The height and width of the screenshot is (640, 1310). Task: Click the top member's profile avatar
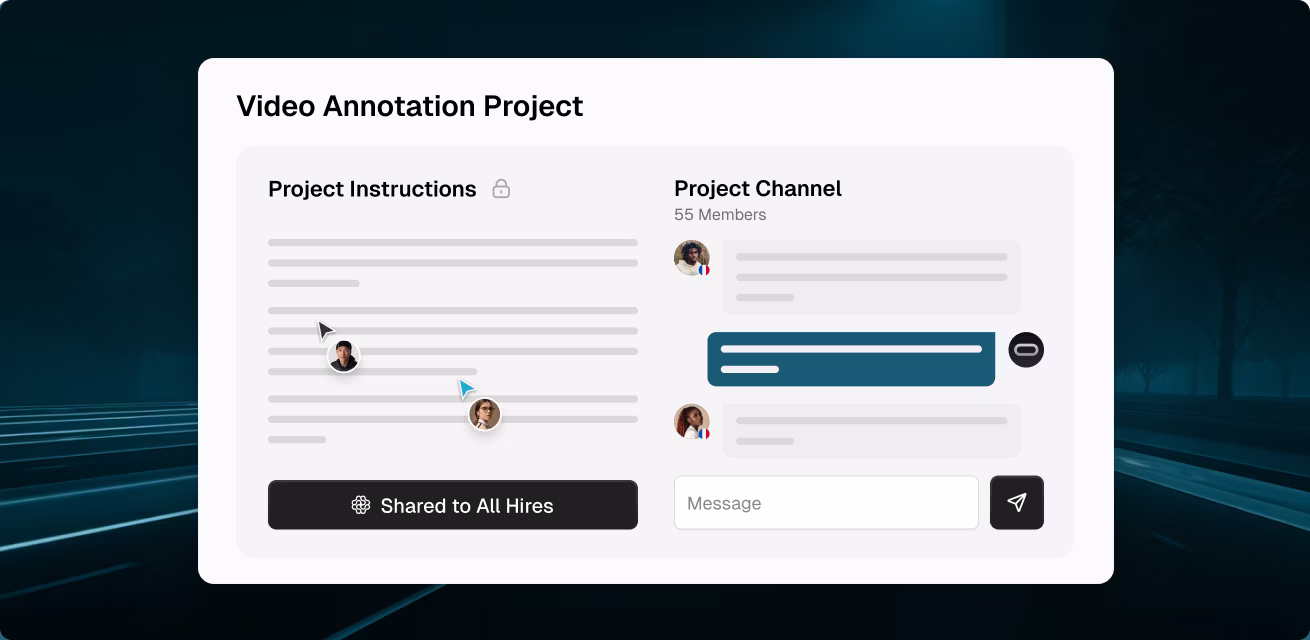pyautogui.click(x=691, y=258)
